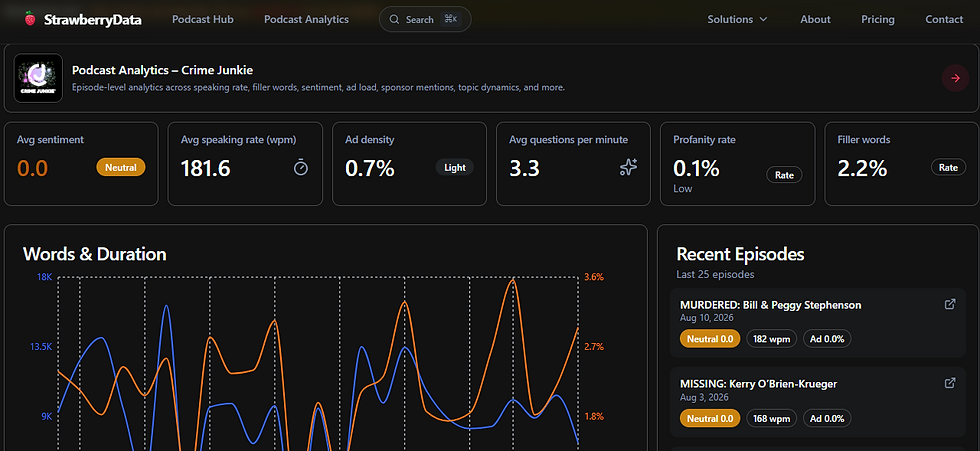Click the StrawberryData strawberry logo icon

tap(29, 19)
